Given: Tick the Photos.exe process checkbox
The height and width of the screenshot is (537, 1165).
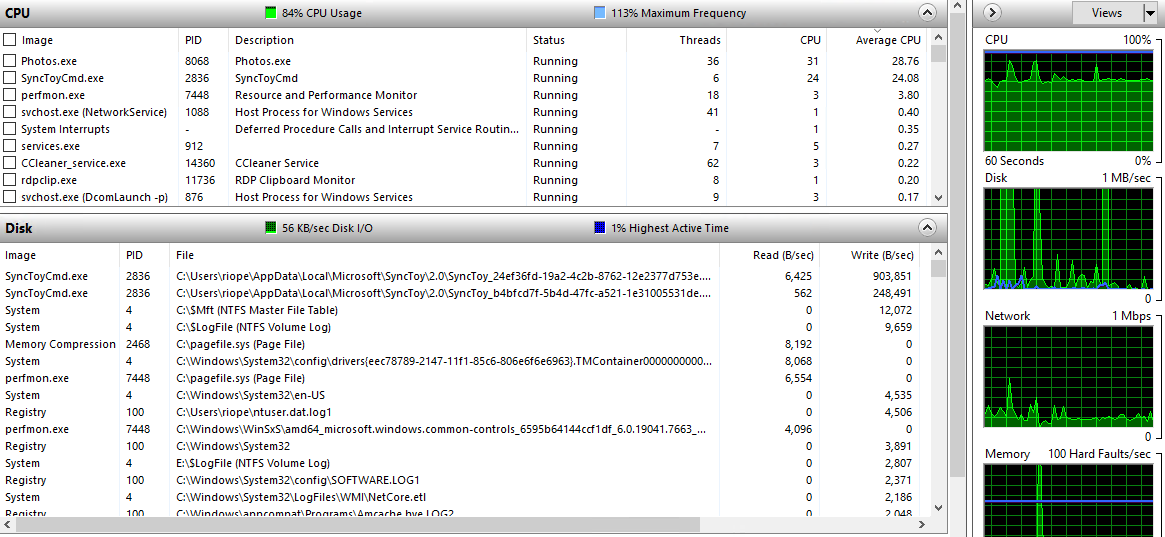Looking at the screenshot, I should [x=9, y=61].
